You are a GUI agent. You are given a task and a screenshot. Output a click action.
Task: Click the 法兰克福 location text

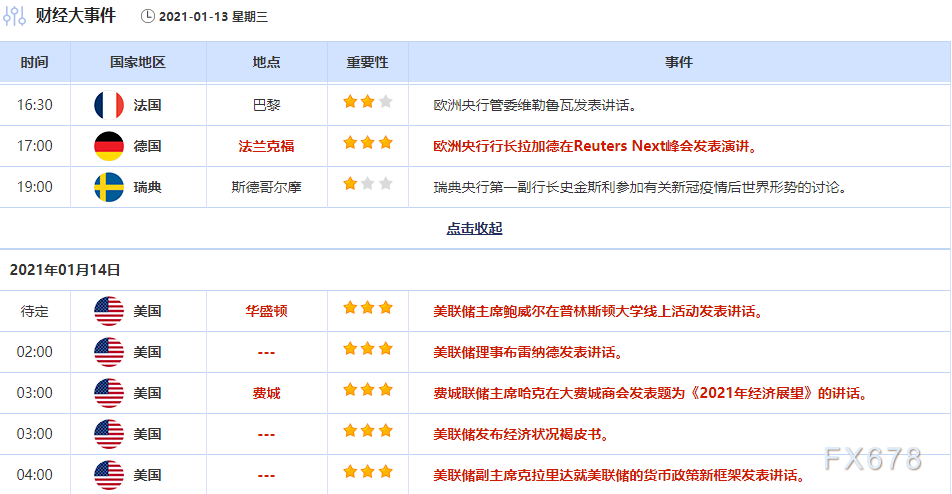pos(266,146)
